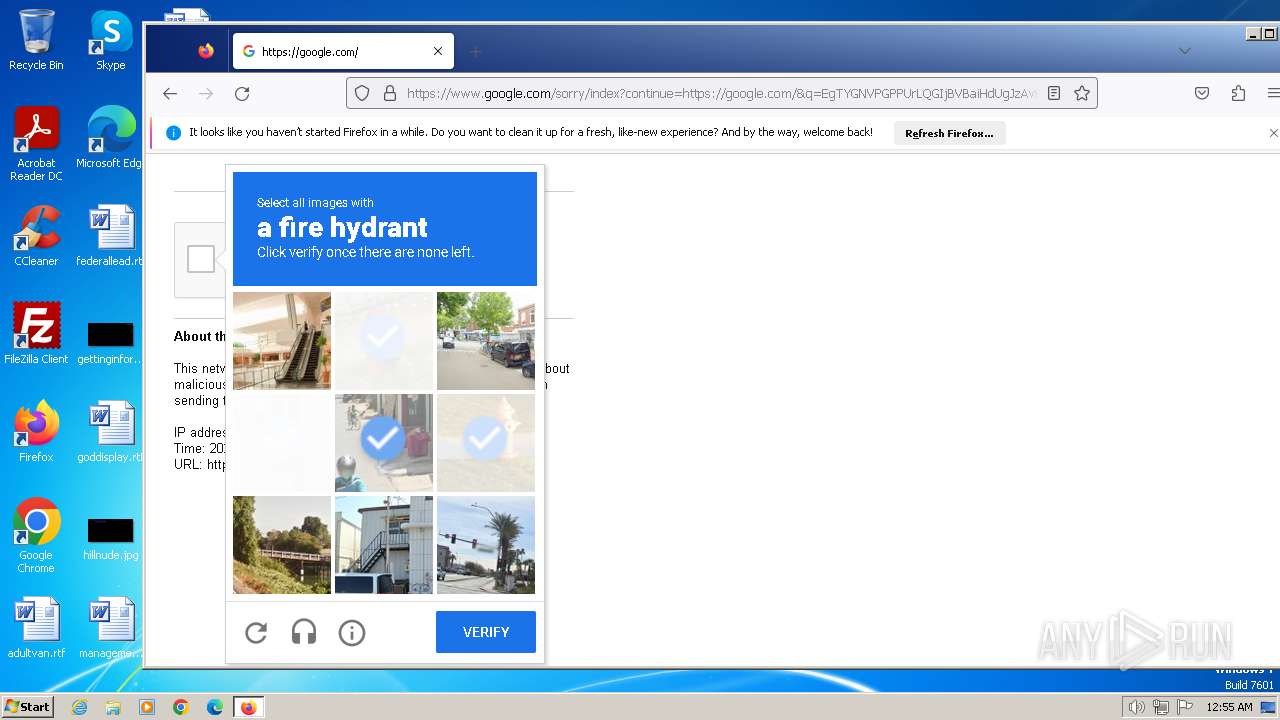This screenshot has width=1280, height=720.
Task: Go forward in Firefox
Action: pyautogui.click(x=206, y=93)
